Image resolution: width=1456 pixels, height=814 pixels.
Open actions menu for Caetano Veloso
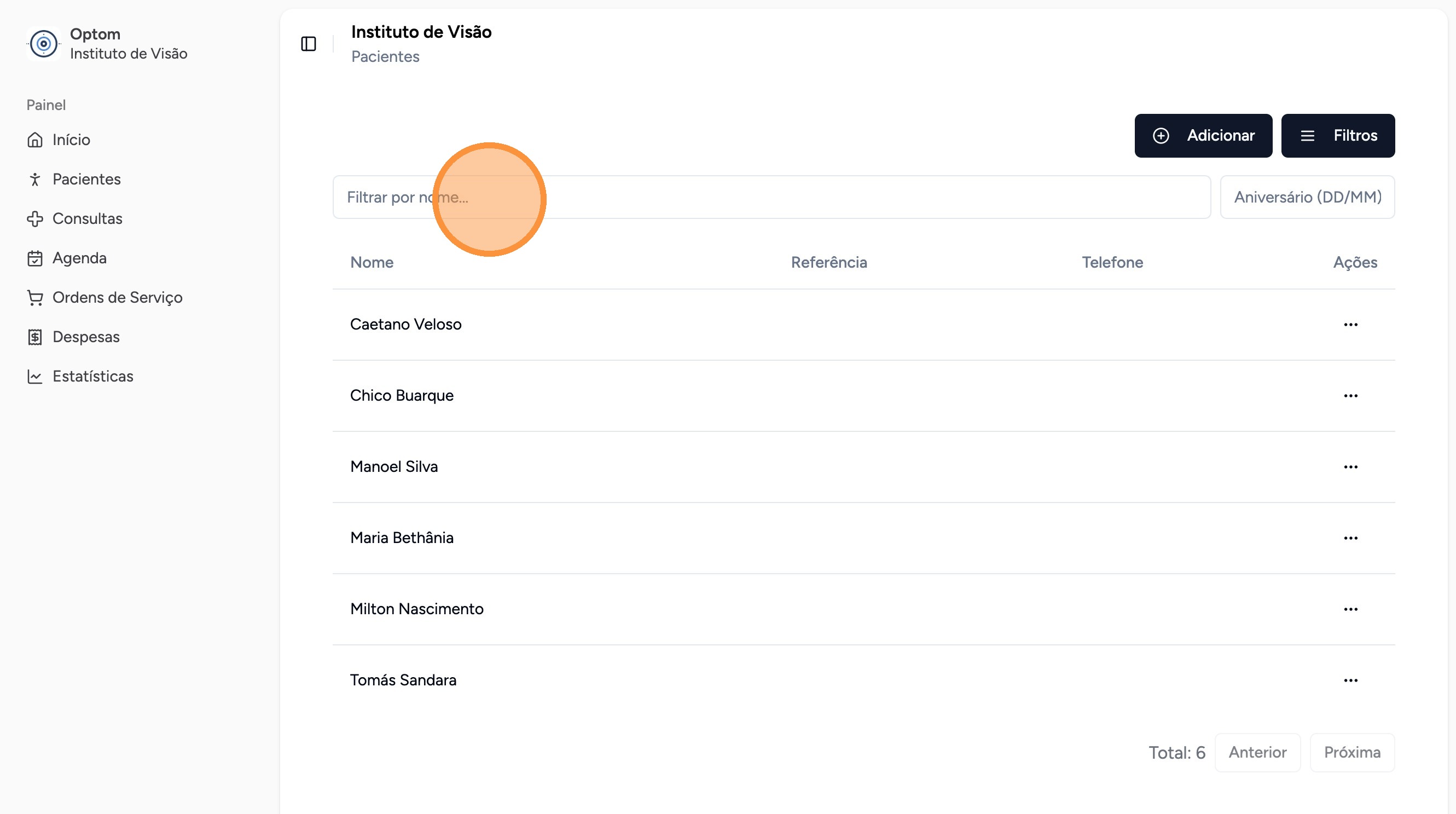pyautogui.click(x=1350, y=325)
